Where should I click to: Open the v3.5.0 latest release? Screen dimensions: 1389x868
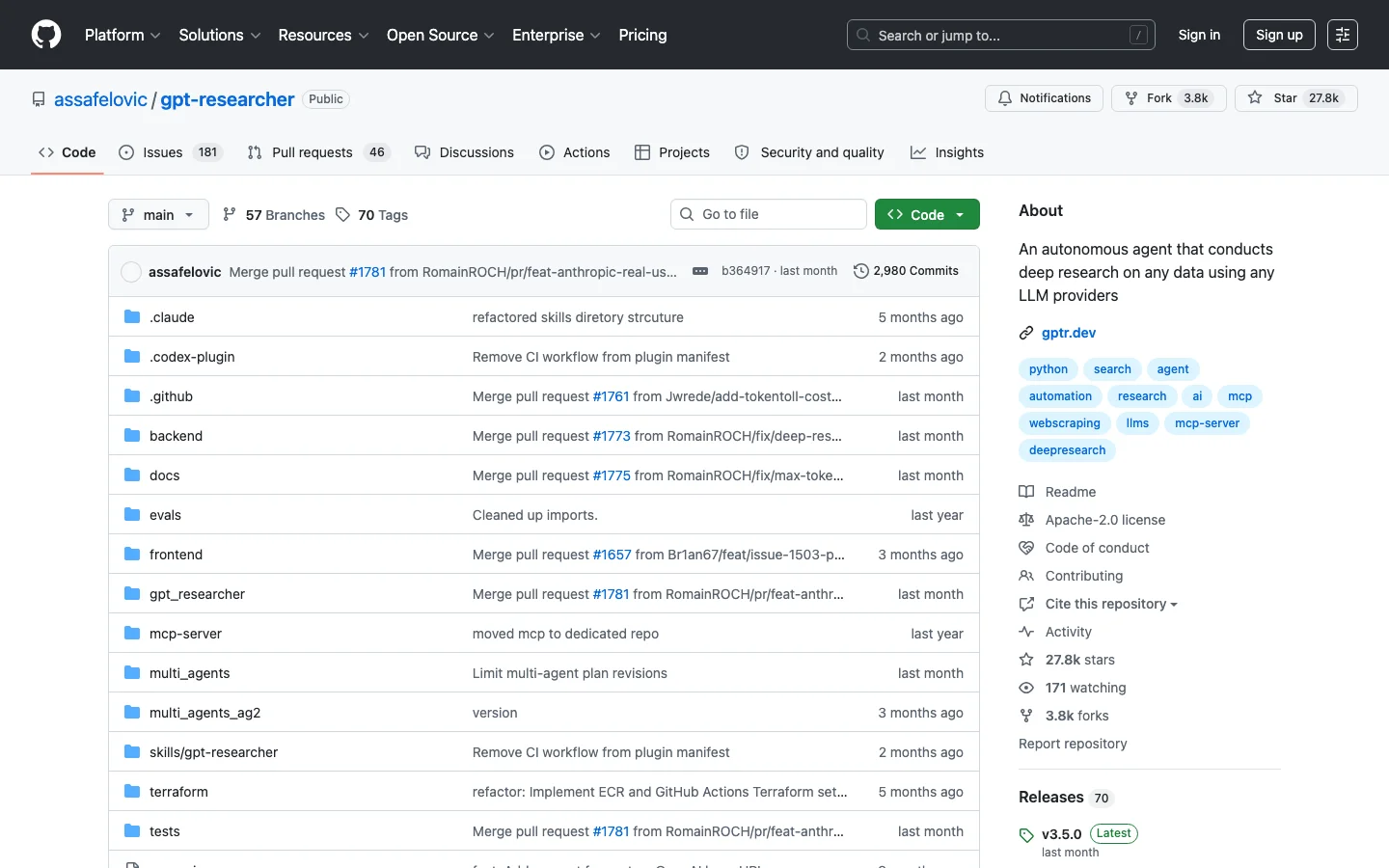coord(1061,834)
